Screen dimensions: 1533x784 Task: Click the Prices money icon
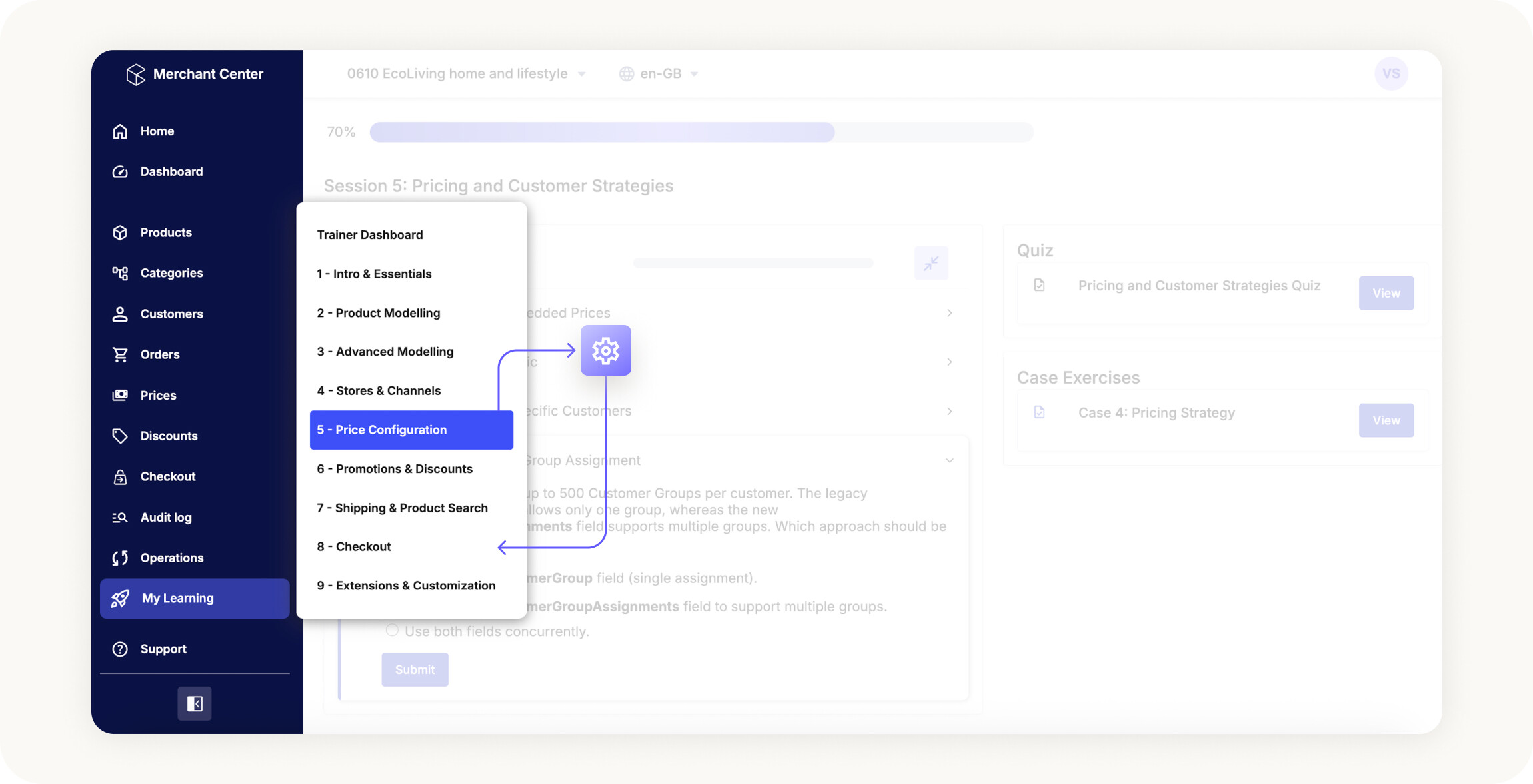[x=120, y=395]
